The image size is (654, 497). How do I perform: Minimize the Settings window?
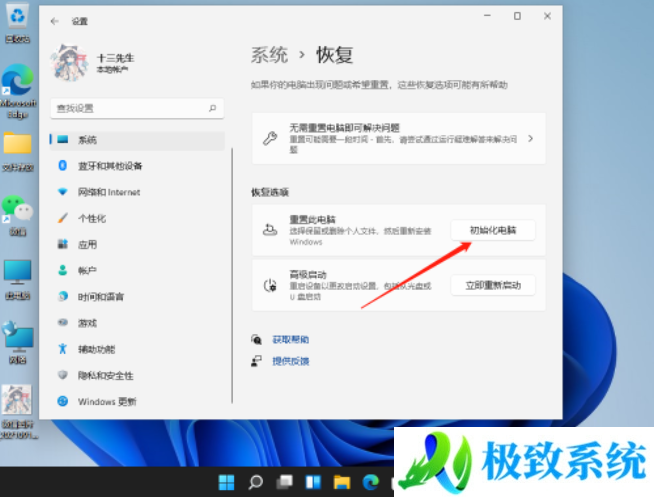pos(487,16)
